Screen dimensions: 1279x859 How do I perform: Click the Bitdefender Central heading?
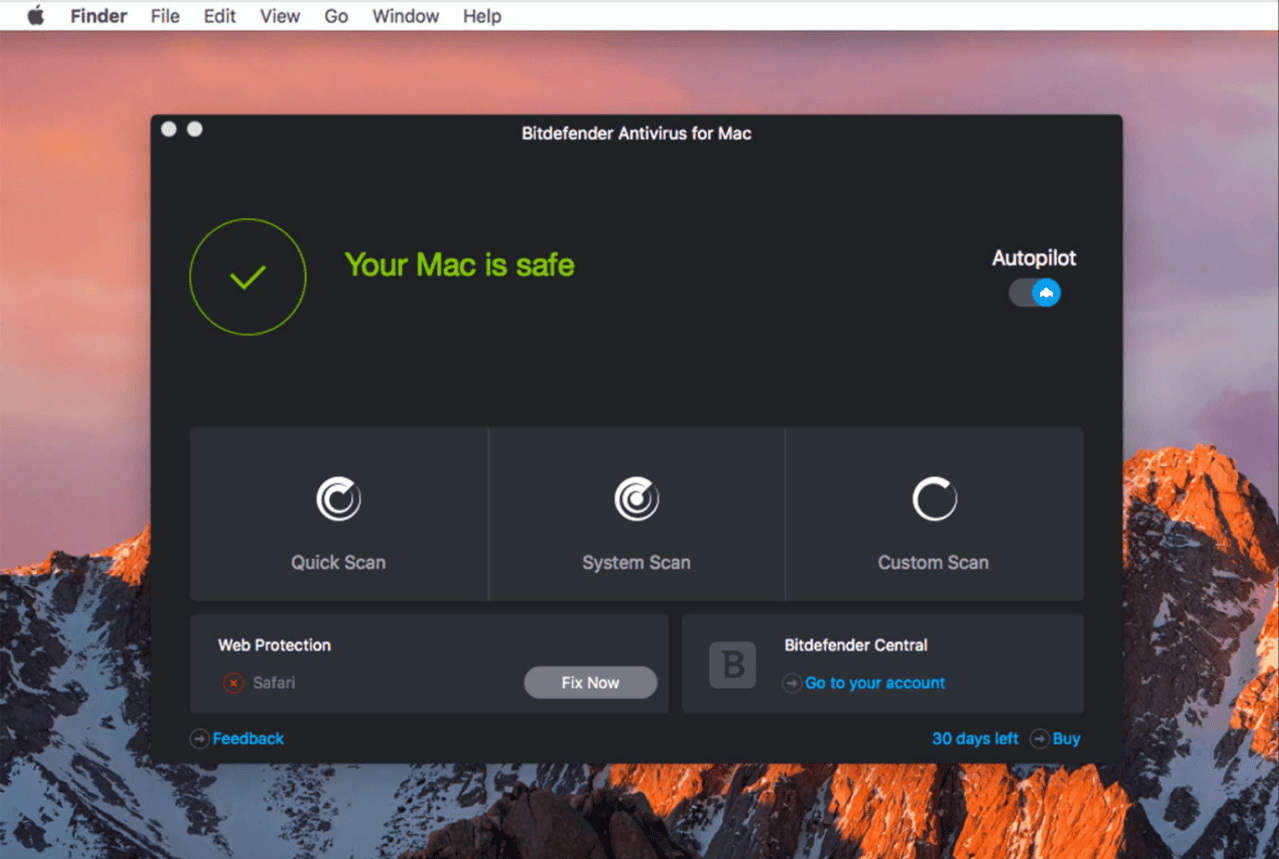(x=856, y=645)
